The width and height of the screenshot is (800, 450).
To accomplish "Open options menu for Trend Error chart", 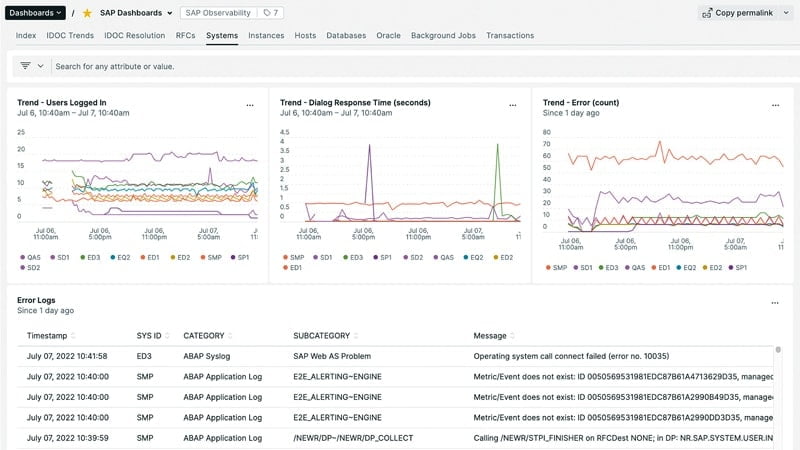I will [774, 105].
